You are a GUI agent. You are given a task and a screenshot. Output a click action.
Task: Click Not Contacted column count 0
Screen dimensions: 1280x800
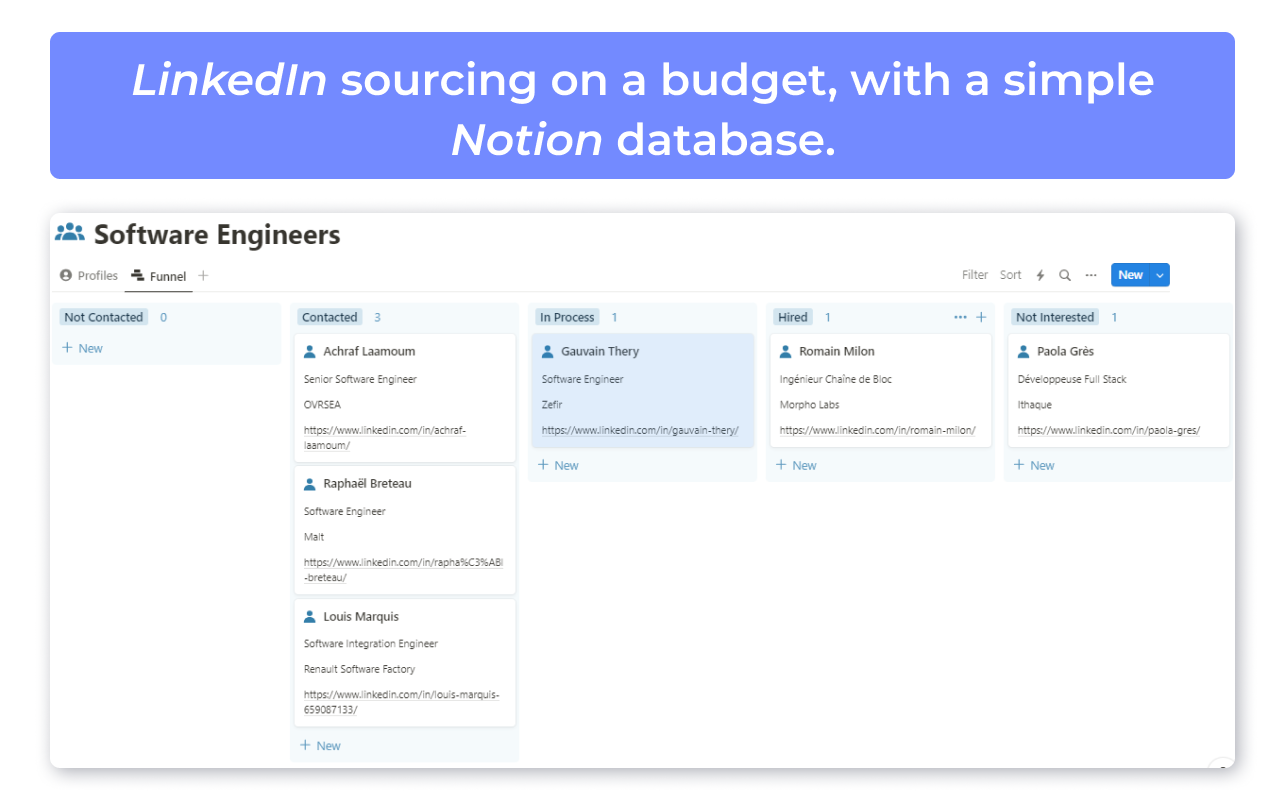pyautogui.click(x=163, y=317)
